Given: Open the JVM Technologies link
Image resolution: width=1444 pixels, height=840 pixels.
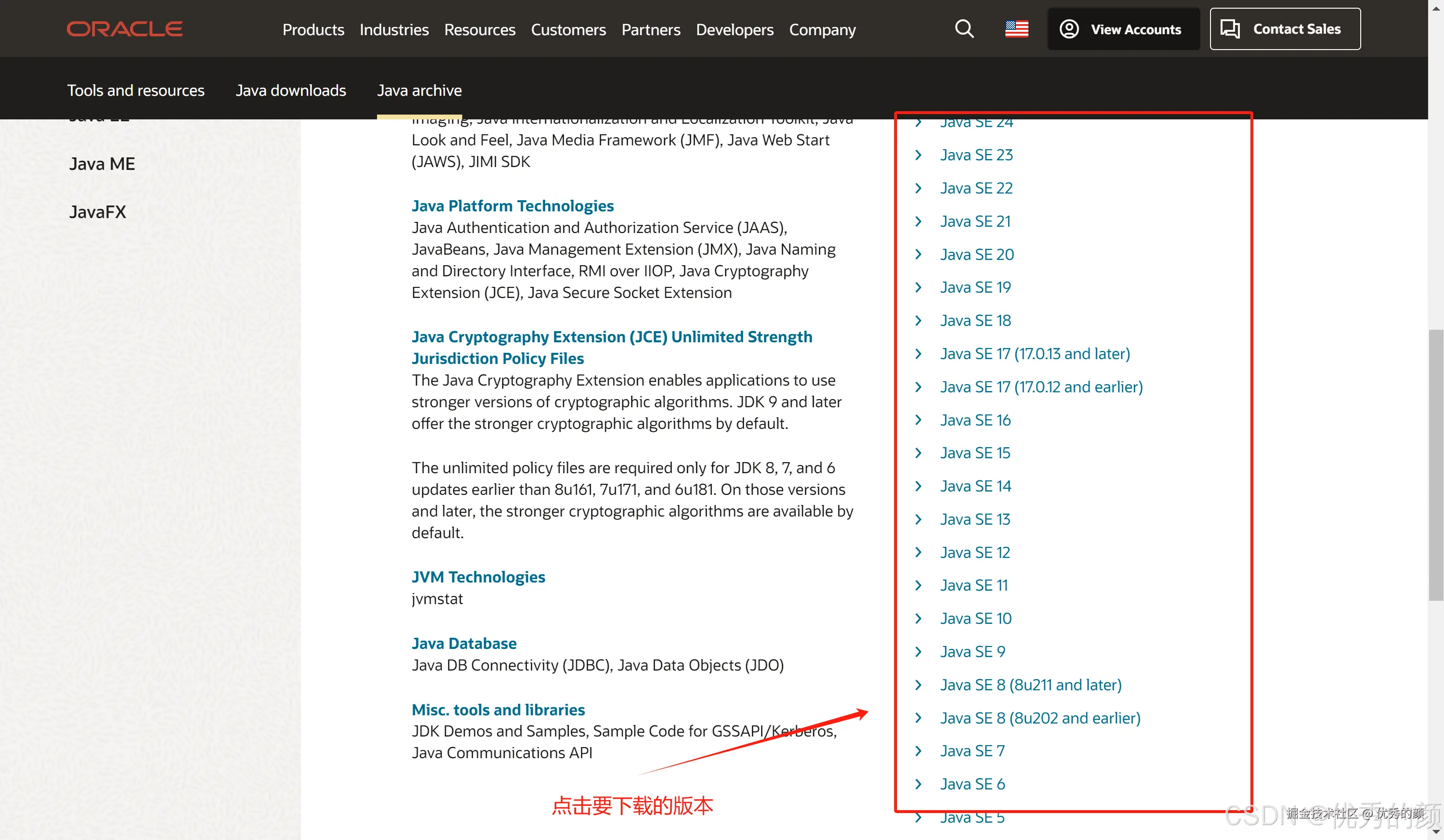Looking at the screenshot, I should point(478,577).
